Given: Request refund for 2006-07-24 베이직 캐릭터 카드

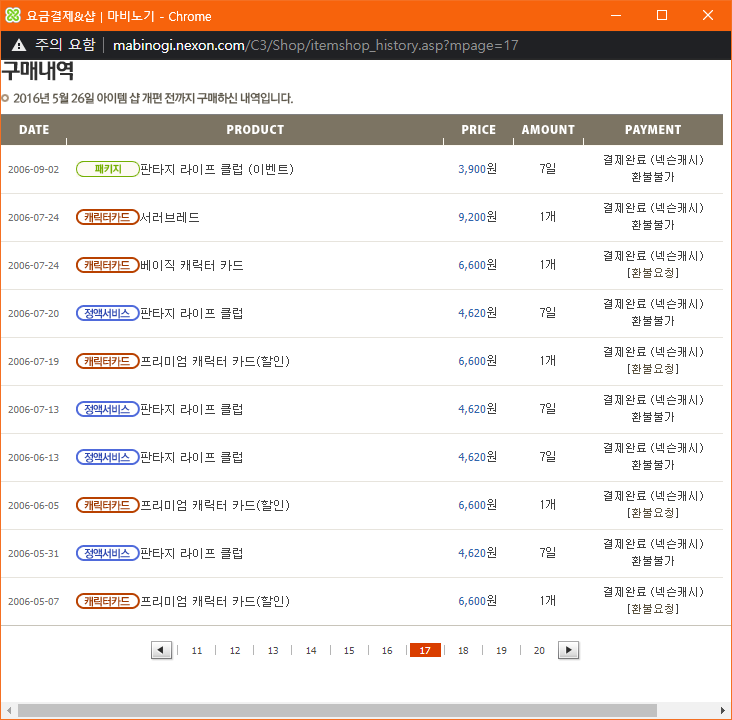Looking at the screenshot, I should point(653,273).
